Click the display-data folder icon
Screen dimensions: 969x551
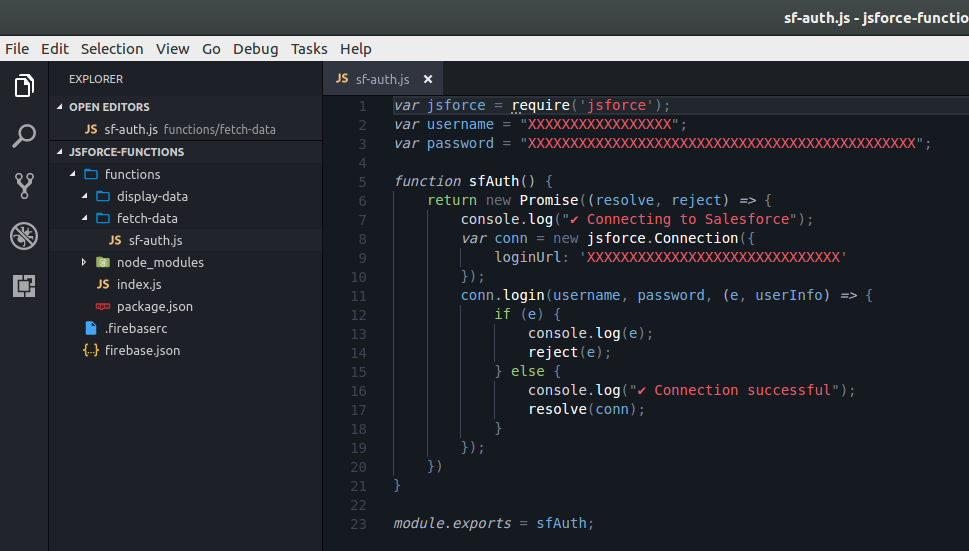click(x=103, y=196)
